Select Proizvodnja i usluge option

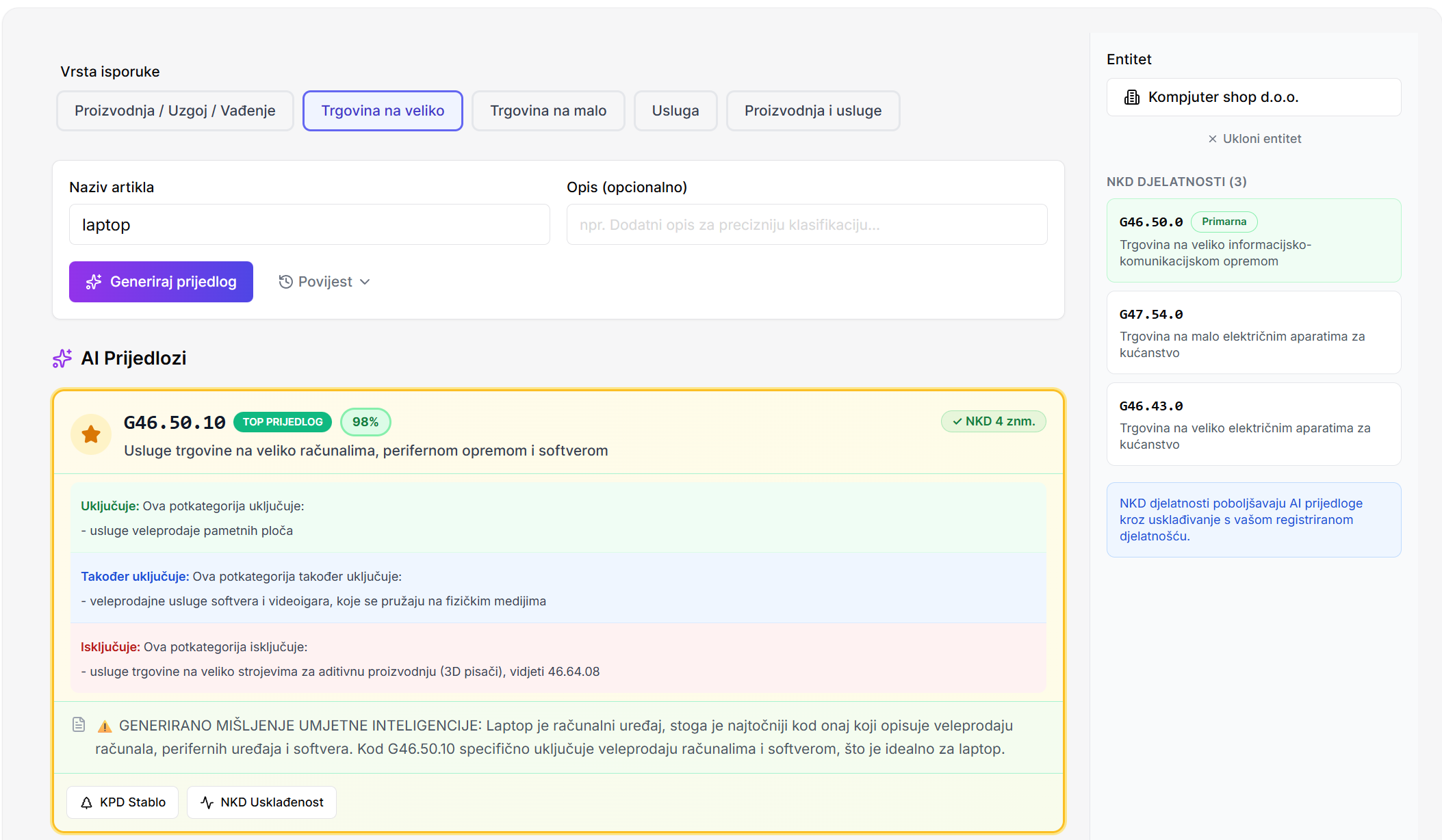pos(812,111)
